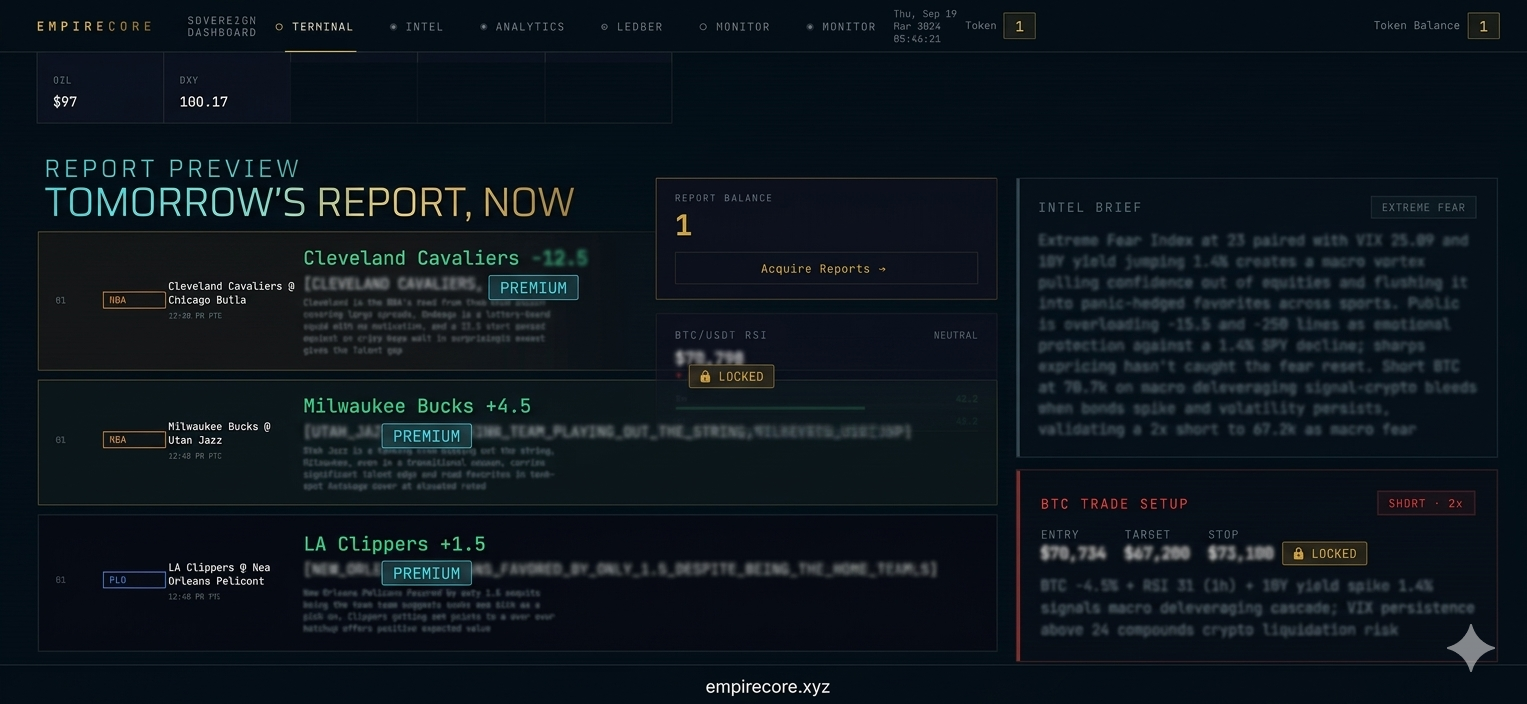The height and width of the screenshot is (704, 1527).
Task: Select the OIL $97 ticker cell
Action: pyautogui.click(x=100, y=91)
